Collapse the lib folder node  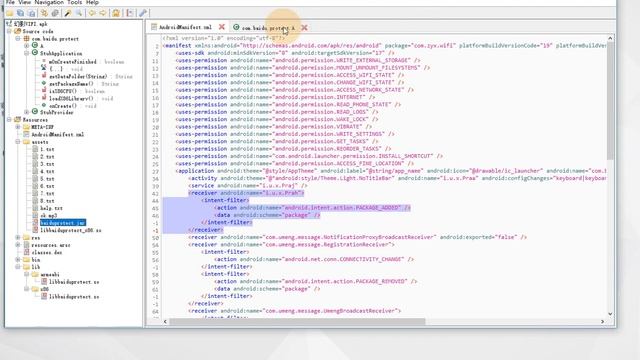(x=18, y=267)
